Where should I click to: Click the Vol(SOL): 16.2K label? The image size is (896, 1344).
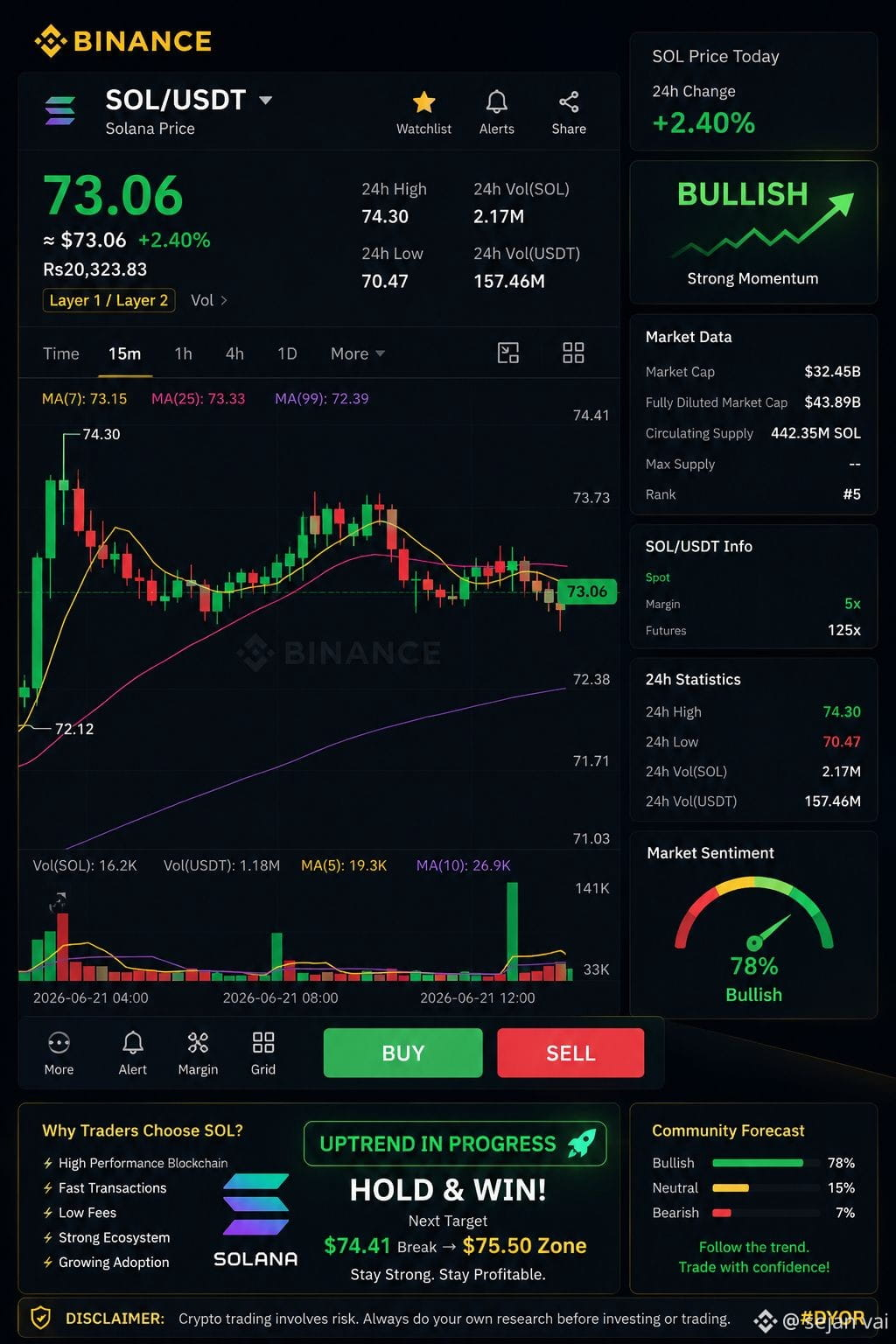[85, 865]
